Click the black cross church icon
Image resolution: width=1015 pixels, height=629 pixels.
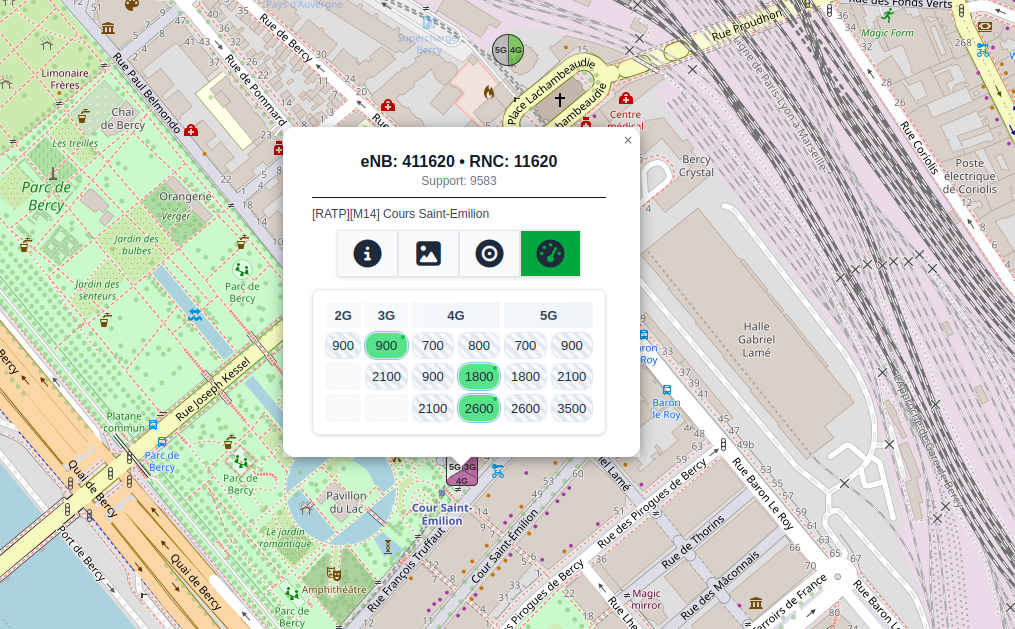tap(560, 100)
